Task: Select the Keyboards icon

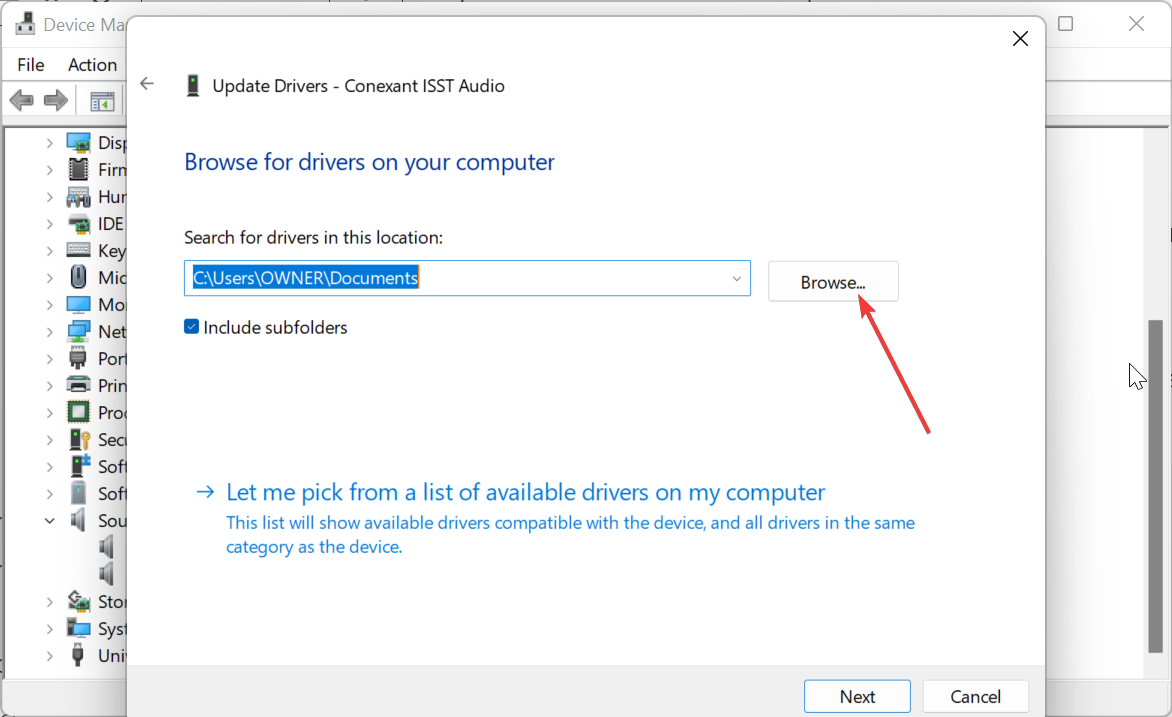Action: [78, 250]
